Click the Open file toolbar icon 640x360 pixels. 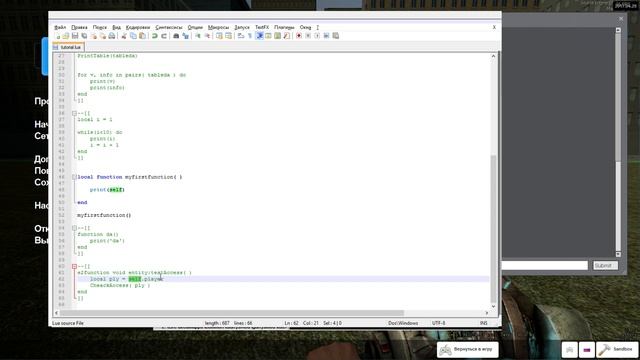click(66, 36)
